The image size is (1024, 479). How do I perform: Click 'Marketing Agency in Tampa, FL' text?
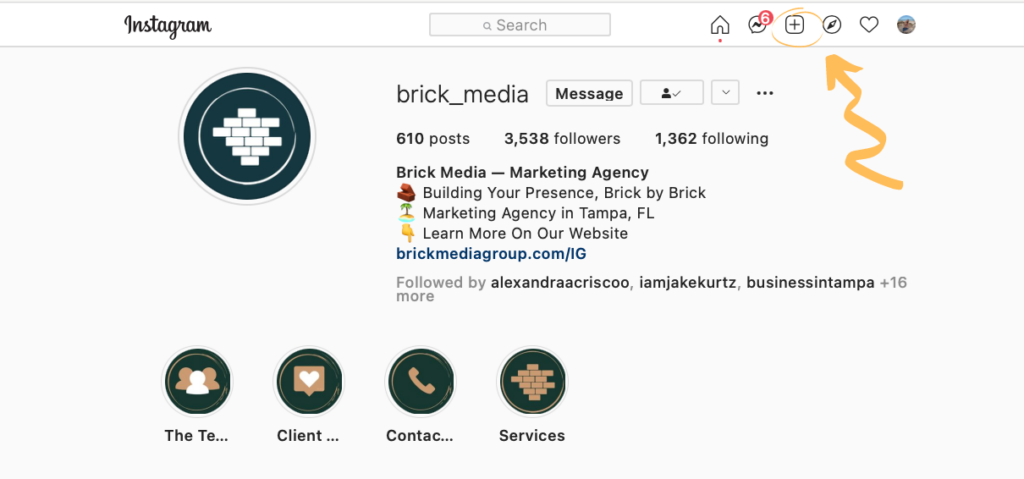point(539,214)
